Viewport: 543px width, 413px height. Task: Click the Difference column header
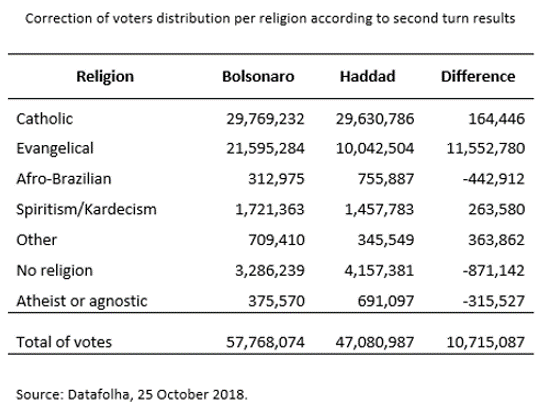click(478, 77)
